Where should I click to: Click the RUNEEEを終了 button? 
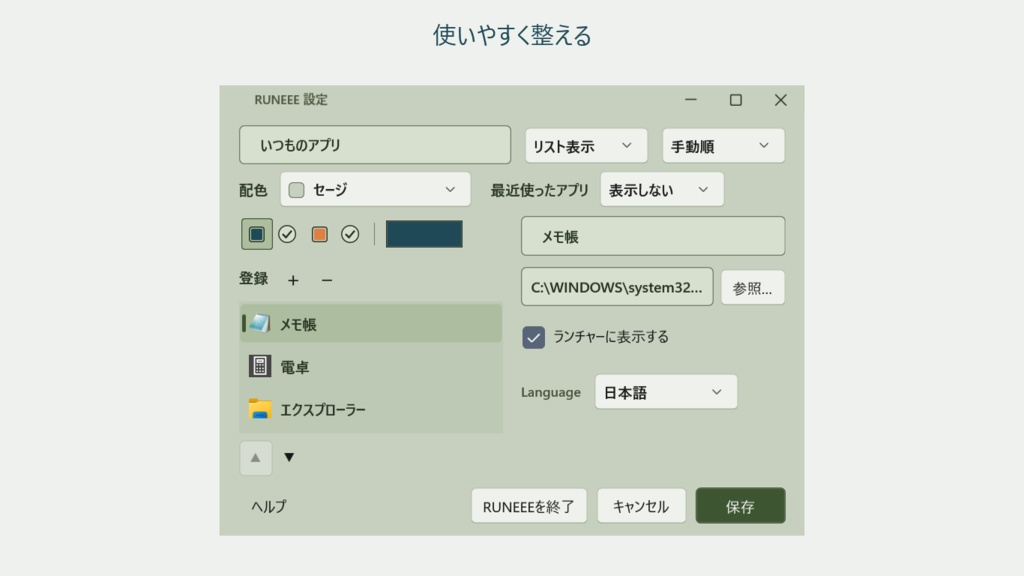[x=529, y=505]
